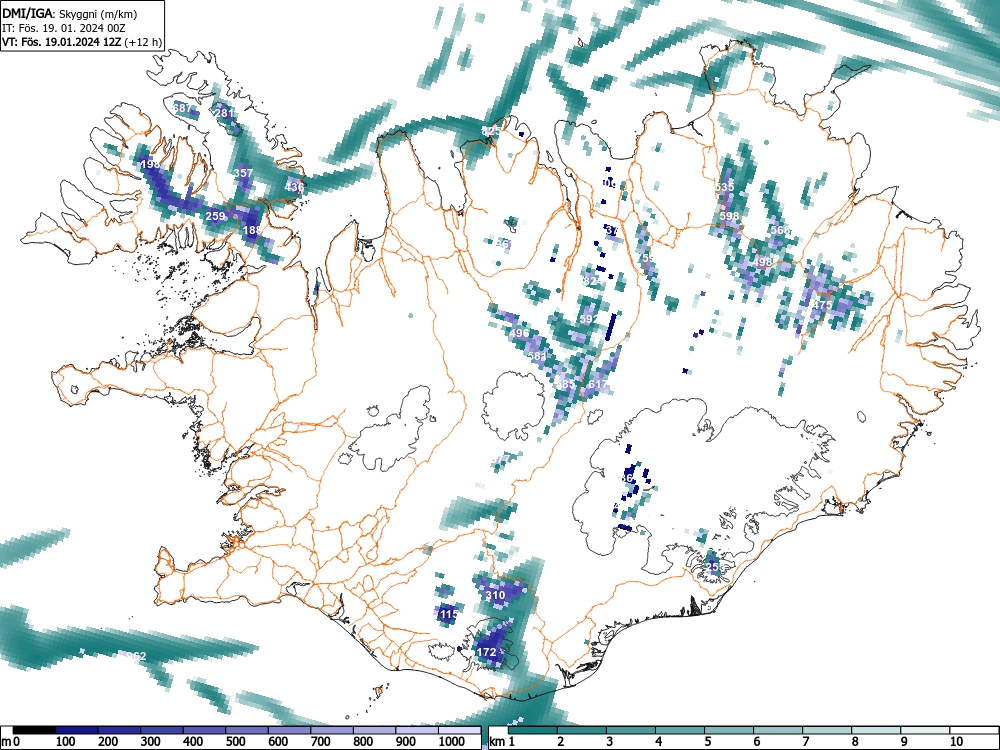Viewport: 1000px width, 750px height.
Task: Click the 498 value label
Action: pos(762,262)
